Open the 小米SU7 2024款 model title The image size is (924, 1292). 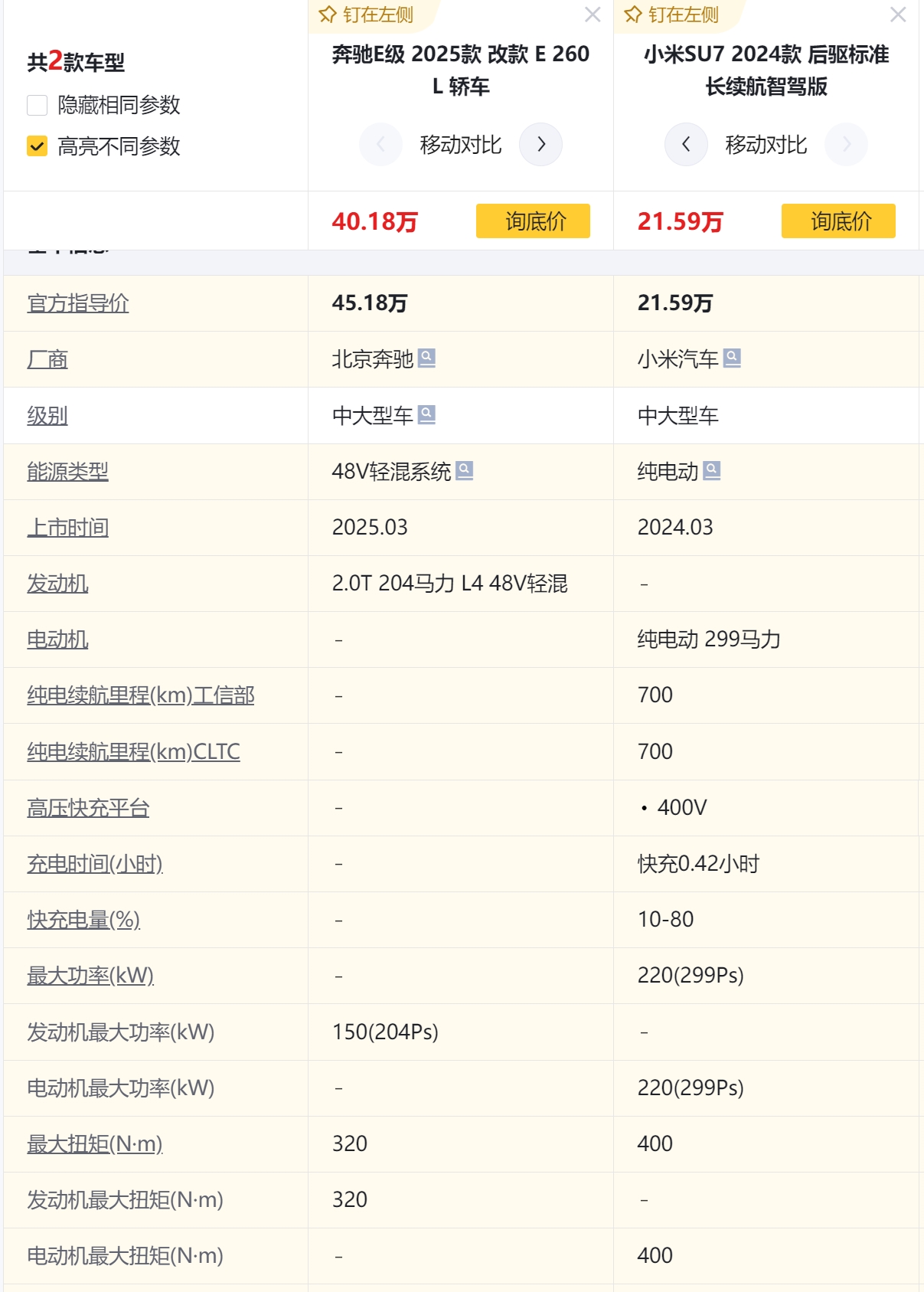(x=766, y=70)
